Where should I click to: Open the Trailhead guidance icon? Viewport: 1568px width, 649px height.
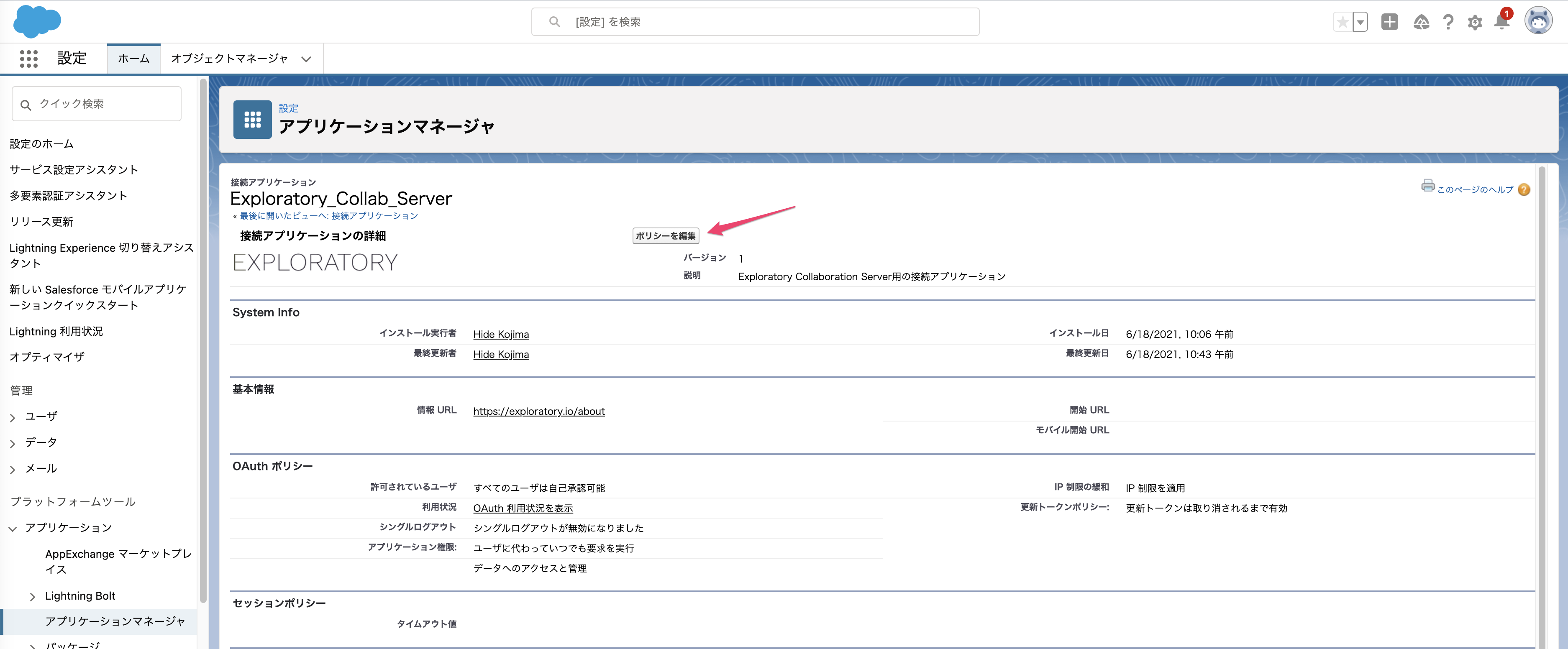1421,22
